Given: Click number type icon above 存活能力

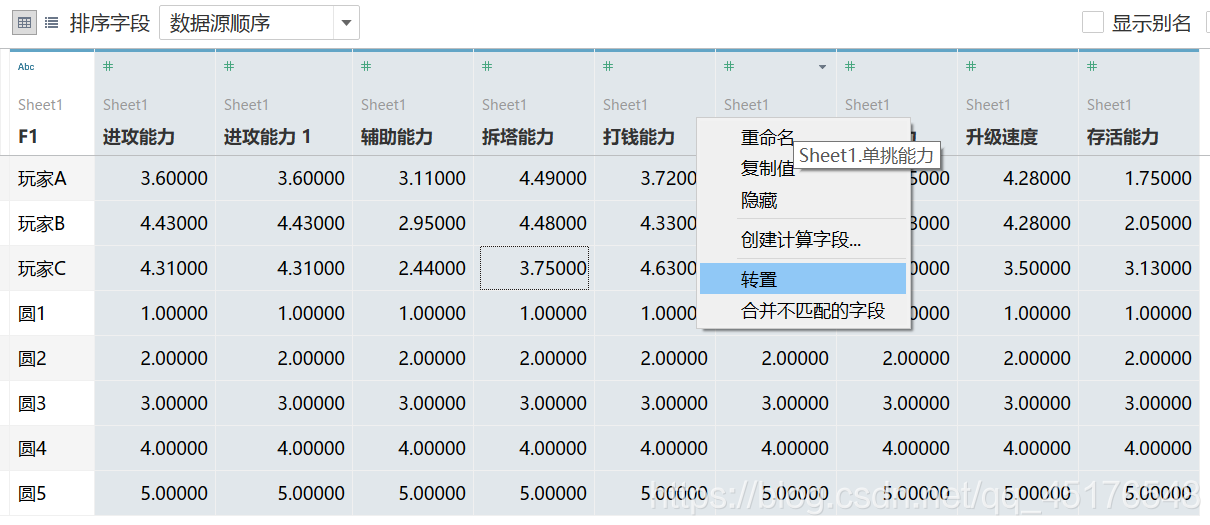Looking at the screenshot, I should (x=1092, y=67).
